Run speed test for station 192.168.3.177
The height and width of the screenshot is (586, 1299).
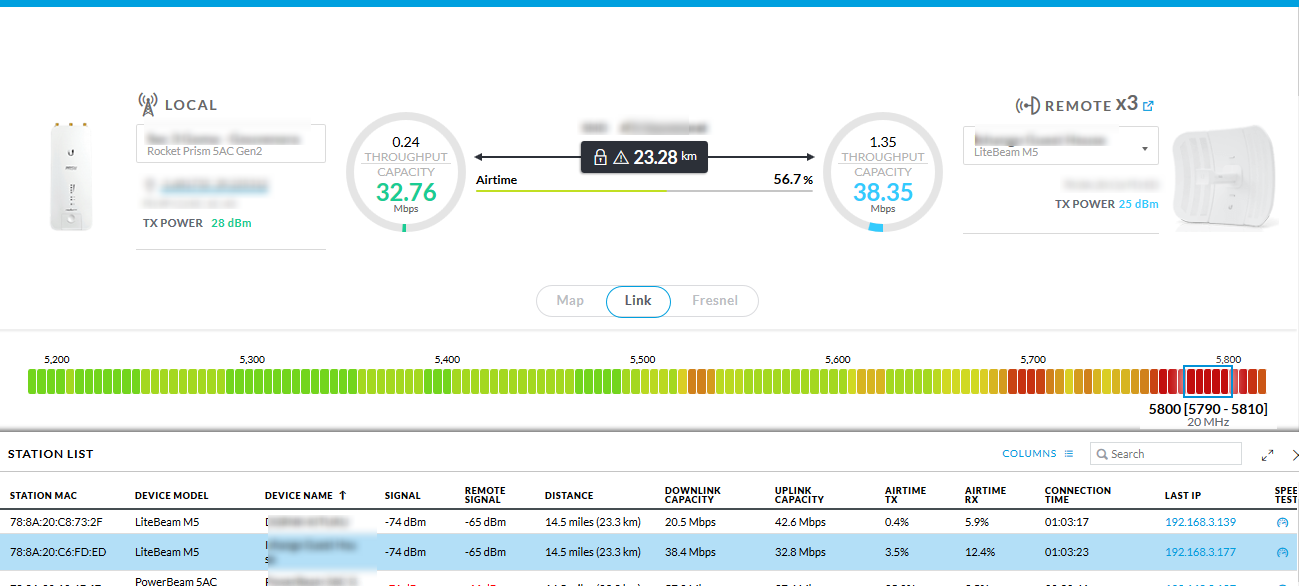1283,552
